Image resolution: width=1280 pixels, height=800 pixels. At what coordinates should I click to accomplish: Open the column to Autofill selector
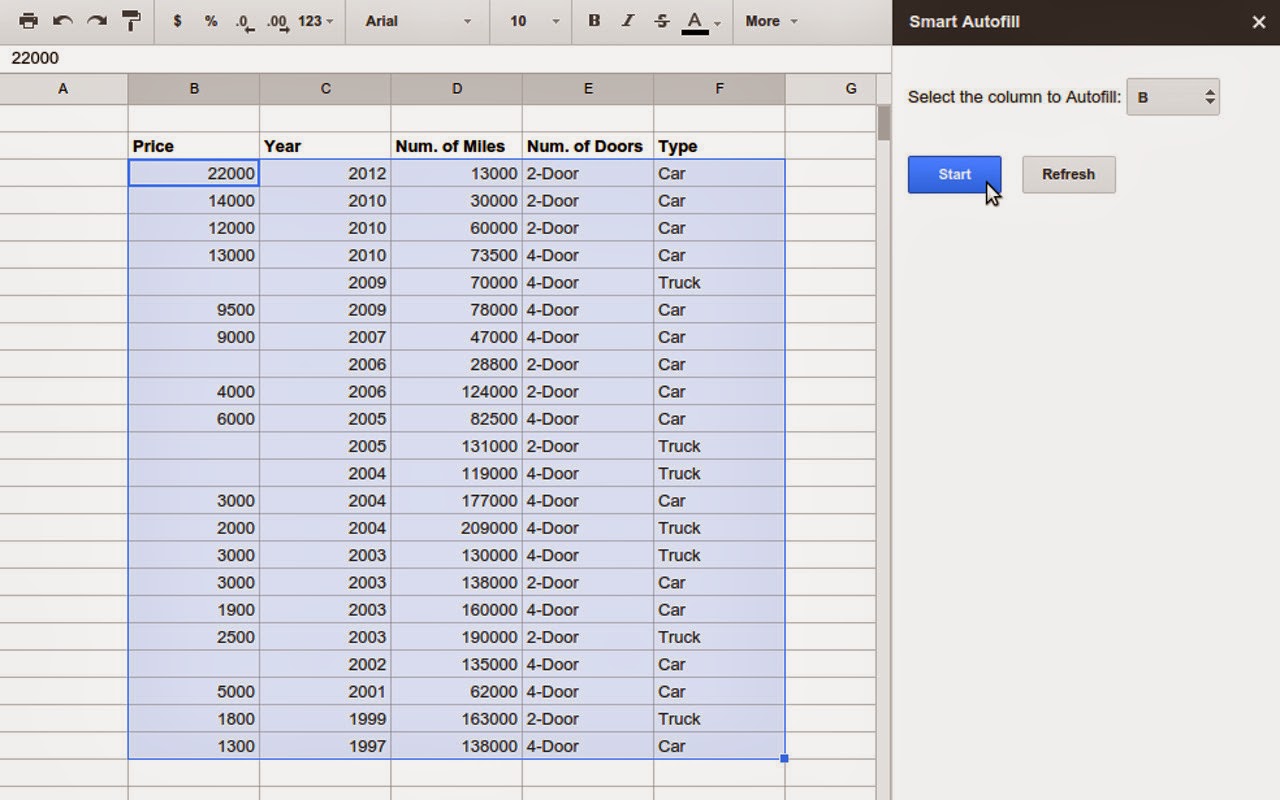coord(1172,97)
